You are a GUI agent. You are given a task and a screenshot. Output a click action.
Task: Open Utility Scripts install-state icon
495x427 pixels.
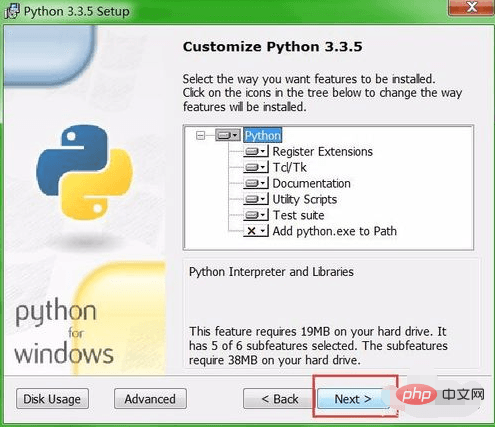pos(256,199)
